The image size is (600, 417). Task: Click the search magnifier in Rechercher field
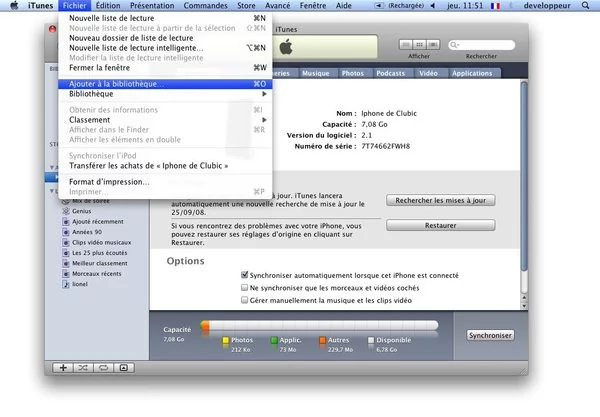(x=454, y=45)
